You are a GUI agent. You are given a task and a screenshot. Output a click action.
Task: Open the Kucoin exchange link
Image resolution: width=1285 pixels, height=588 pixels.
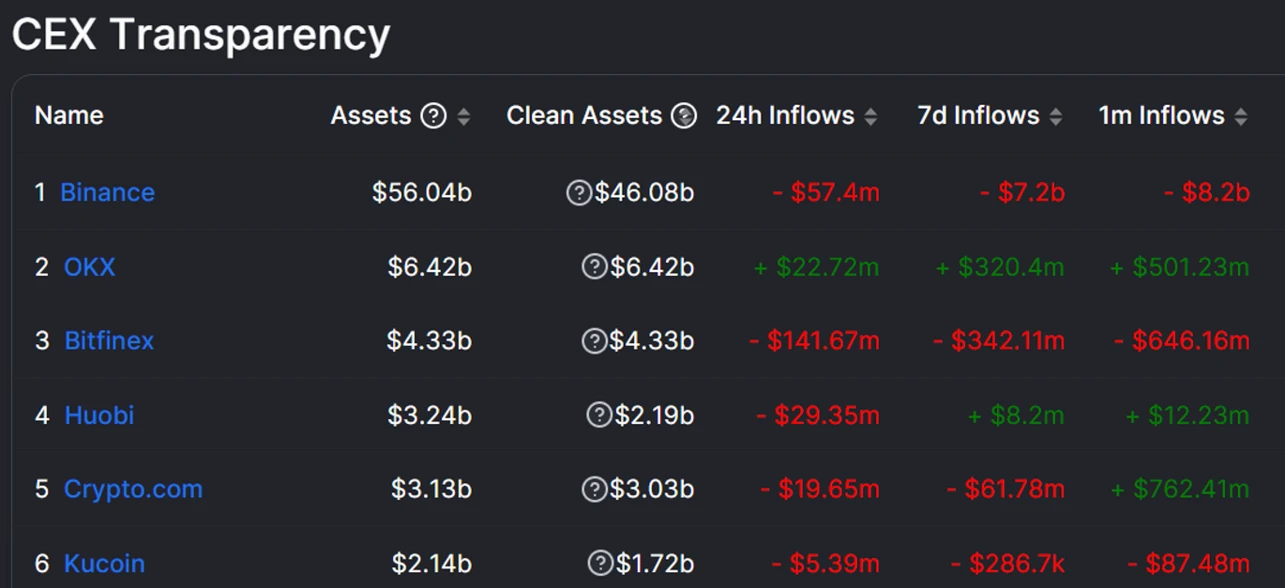pyautogui.click(x=104, y=563)
